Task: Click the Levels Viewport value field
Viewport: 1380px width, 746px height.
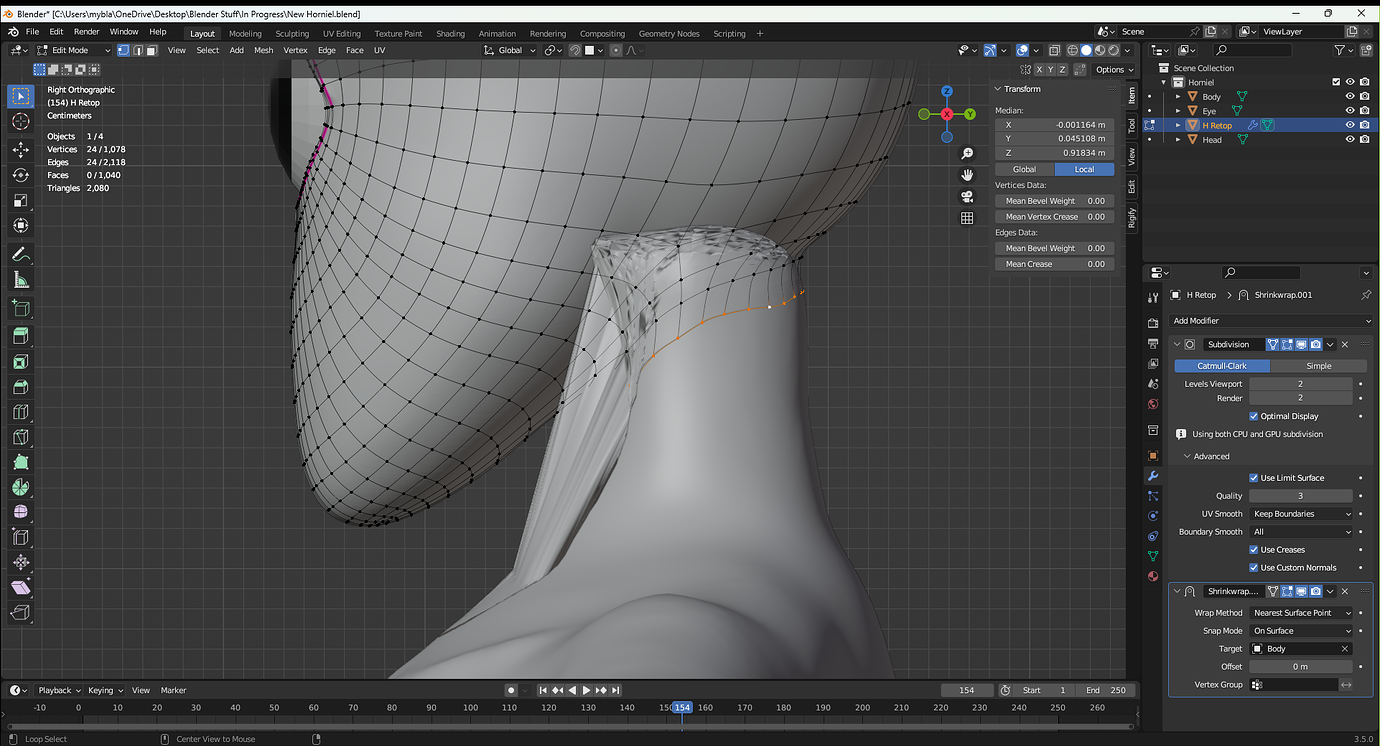Action: point(1301,384)
